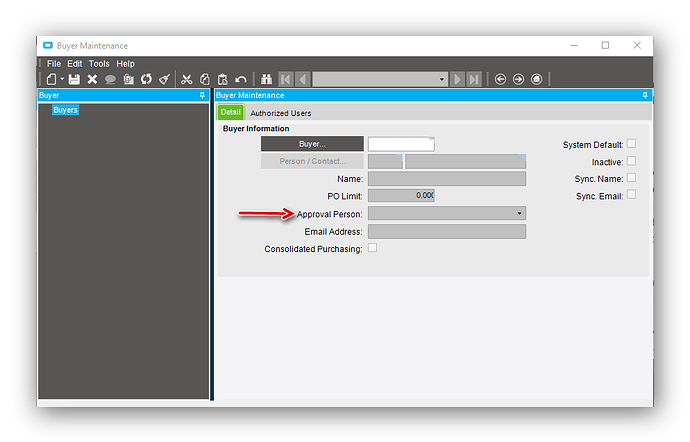Click the Back circled arrow icon
This screenshot has width=690, height=442.
coord(500,79)
